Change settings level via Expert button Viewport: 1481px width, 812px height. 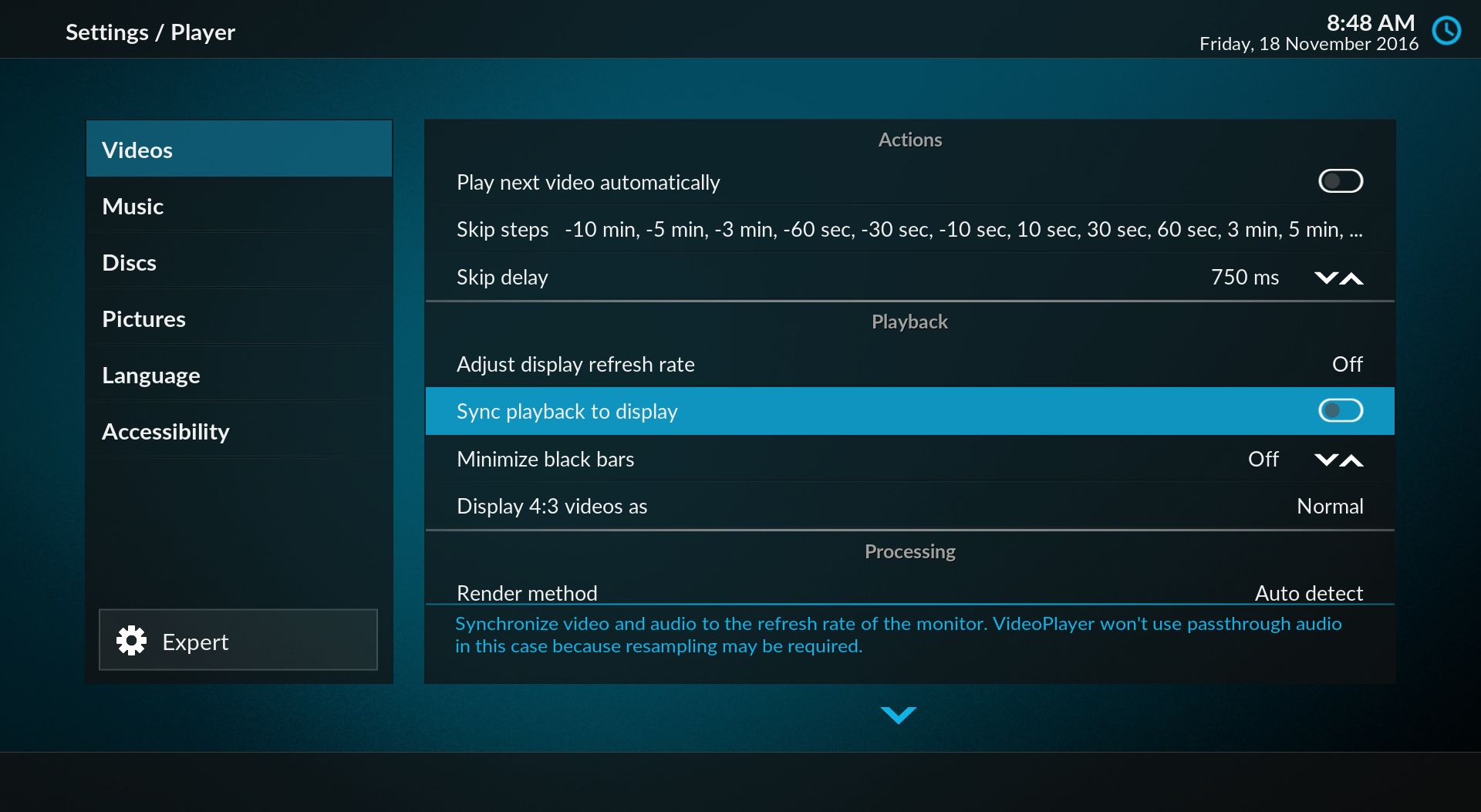[x=238, y=641]
